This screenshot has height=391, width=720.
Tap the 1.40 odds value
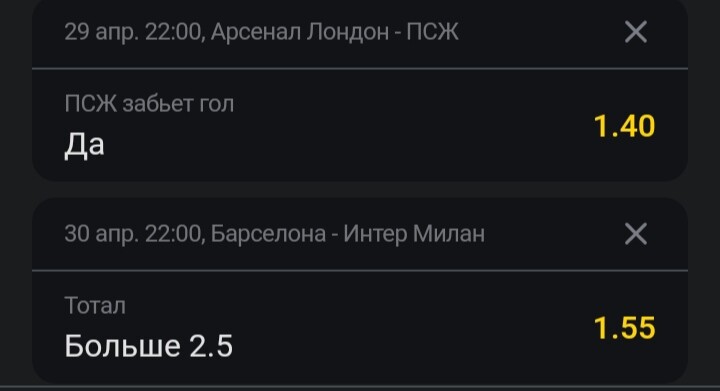(x=624, y=126)
